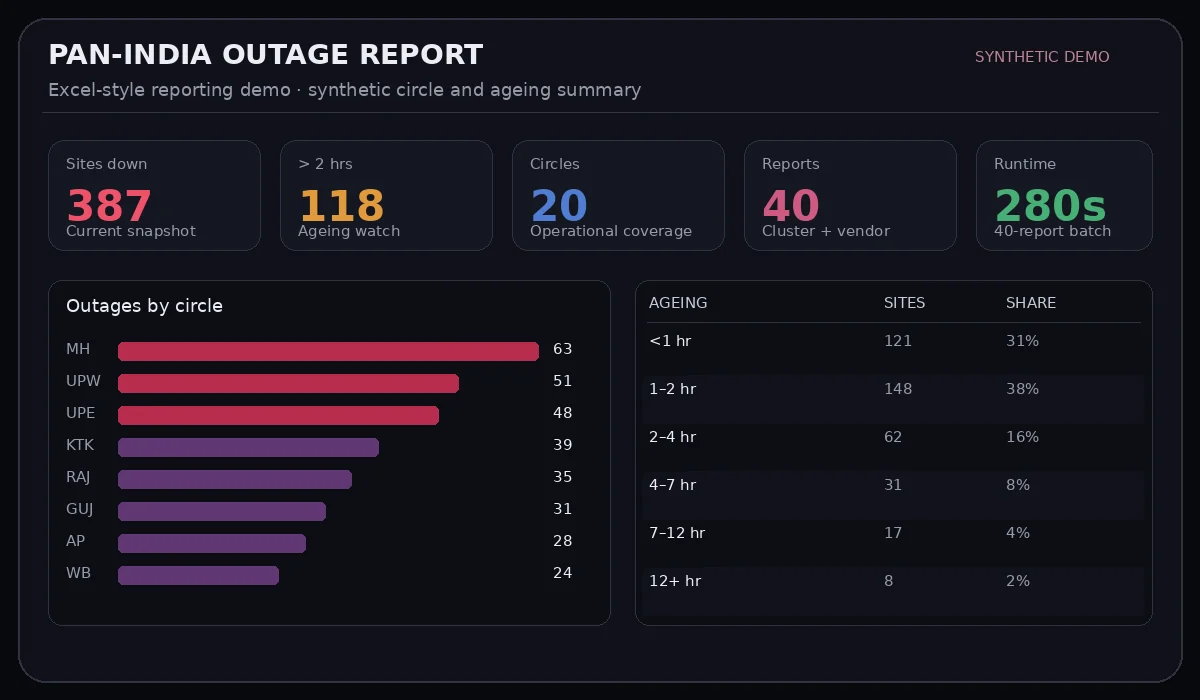Select the 2–4 hr ageing row label

pyautogui.click(x=672, y=437)
